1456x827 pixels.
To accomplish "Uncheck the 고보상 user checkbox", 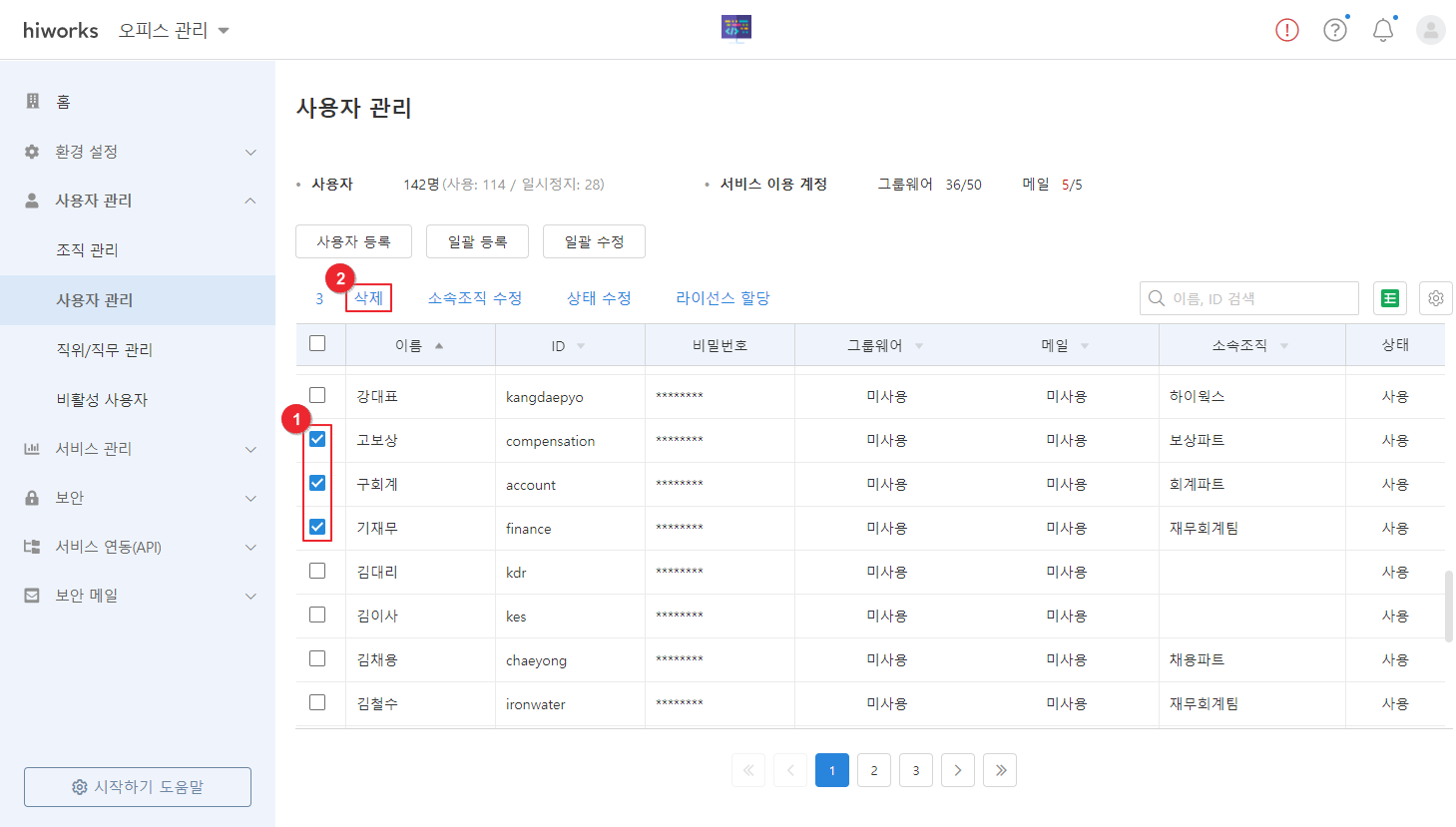I will pos(317,439).
